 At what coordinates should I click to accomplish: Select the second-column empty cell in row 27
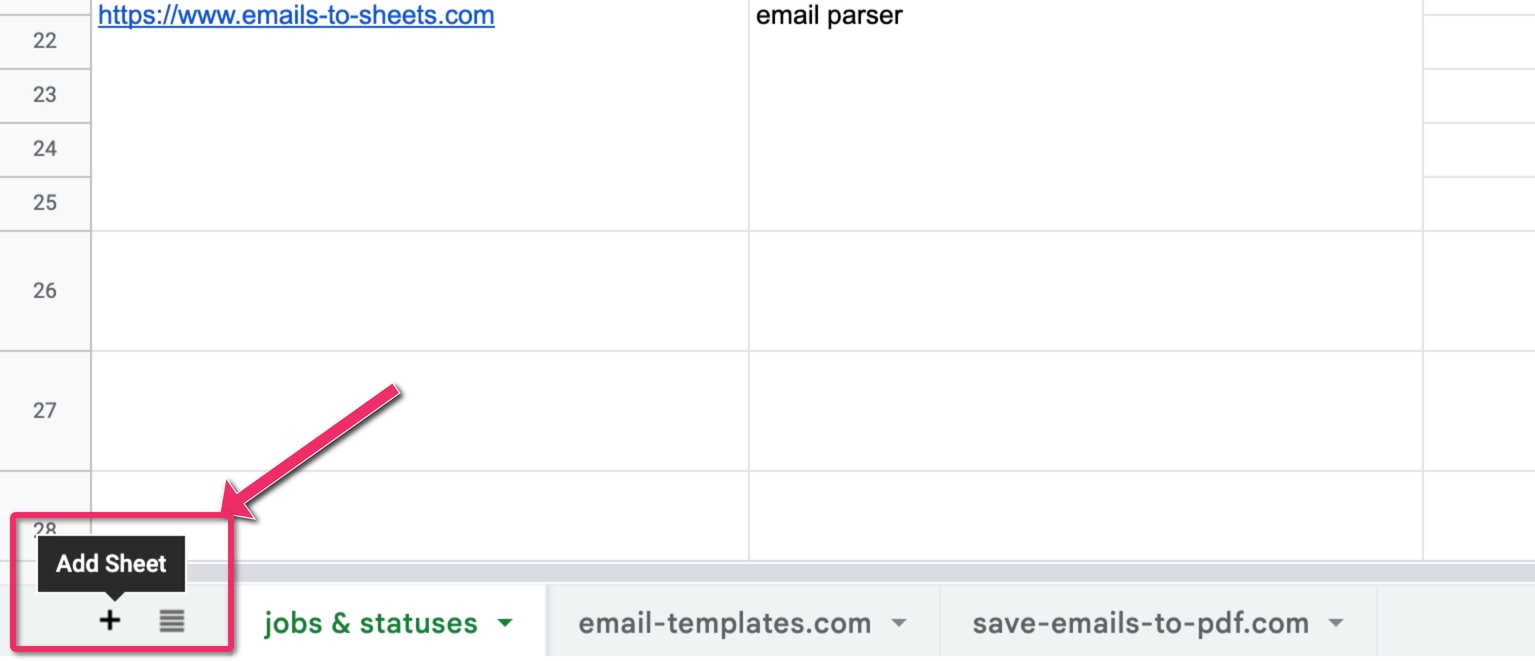pyautogui.click(x=1085, y=410)
